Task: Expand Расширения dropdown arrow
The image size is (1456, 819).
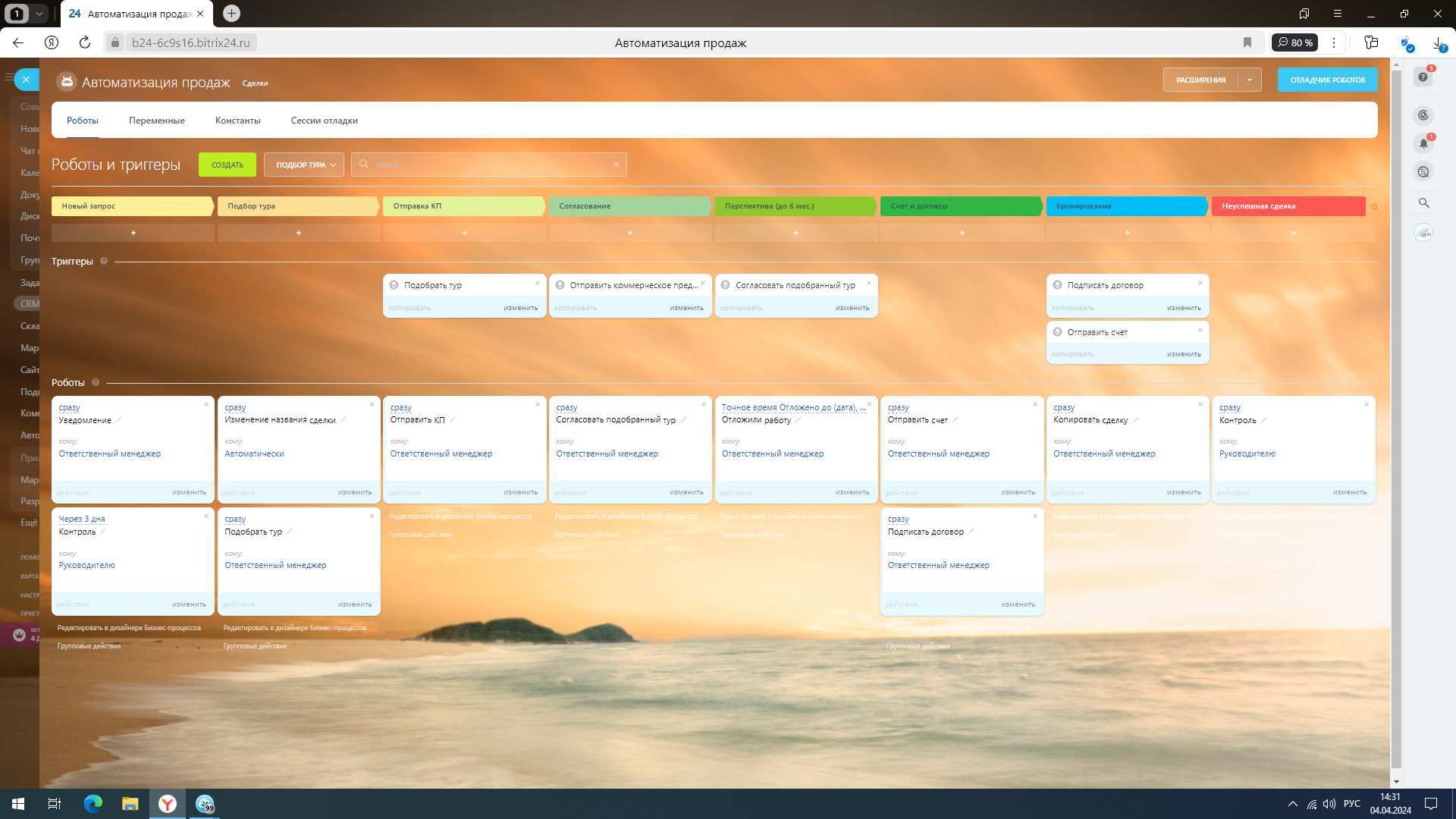Action: [1250, 80]
